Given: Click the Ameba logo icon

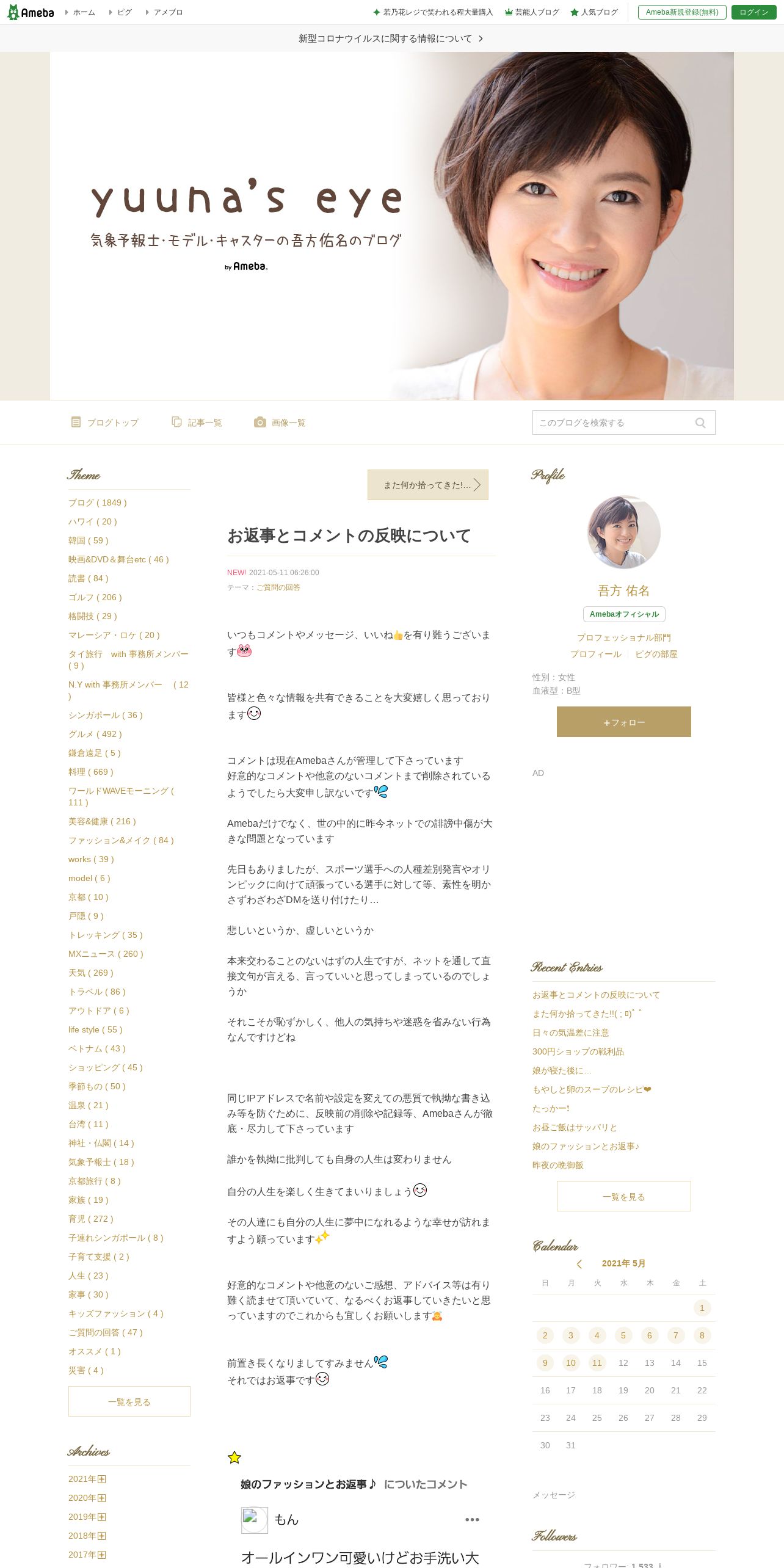Looking at the screenshot, I should point(31,12).
